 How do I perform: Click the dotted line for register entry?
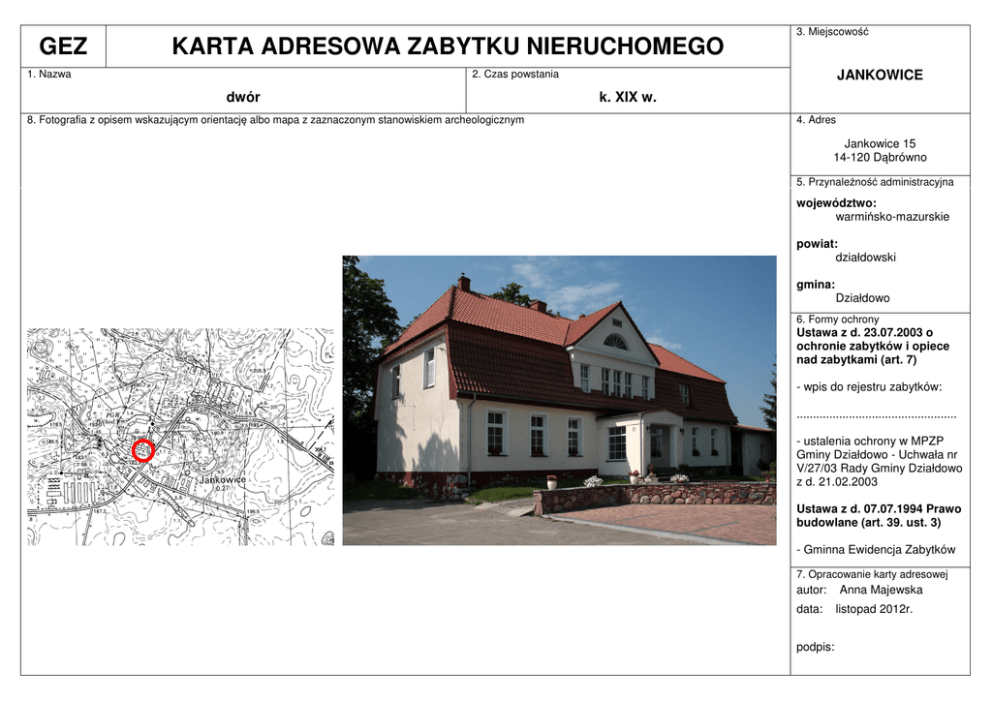coord(876,414)
